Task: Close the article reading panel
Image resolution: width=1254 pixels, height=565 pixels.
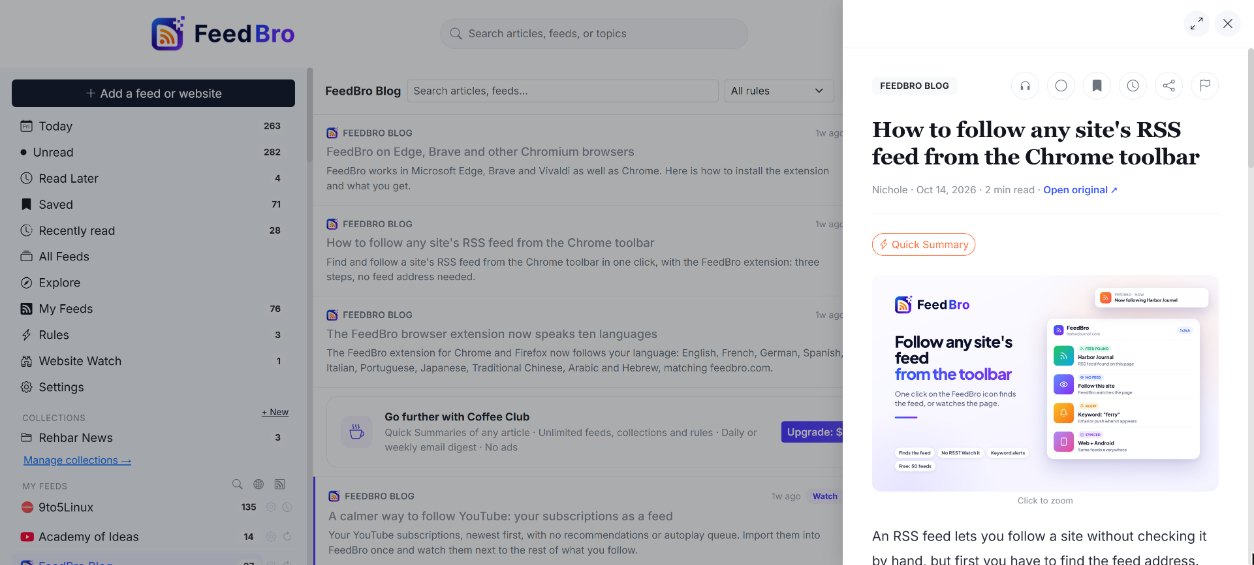Action: [x=1228, y=23]
